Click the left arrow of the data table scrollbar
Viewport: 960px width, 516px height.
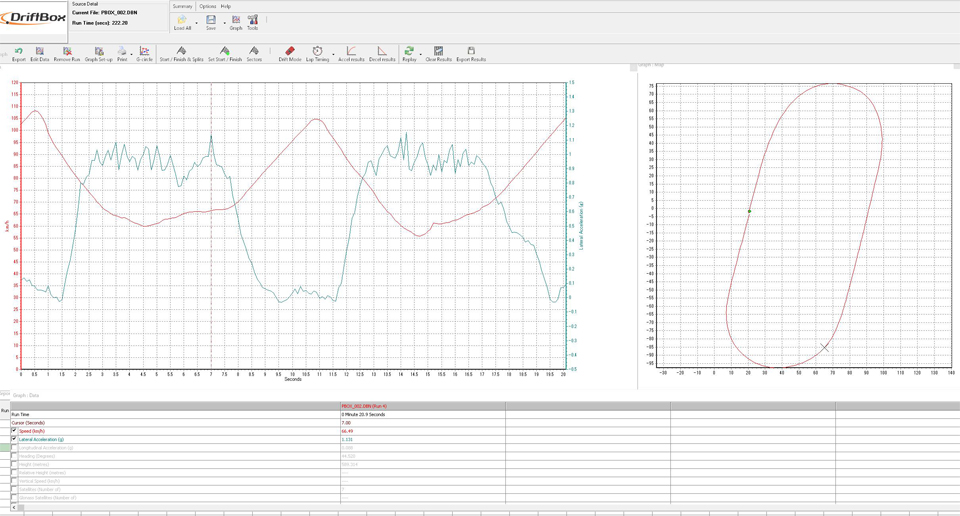pyautogui.click(x=14, y=508)
